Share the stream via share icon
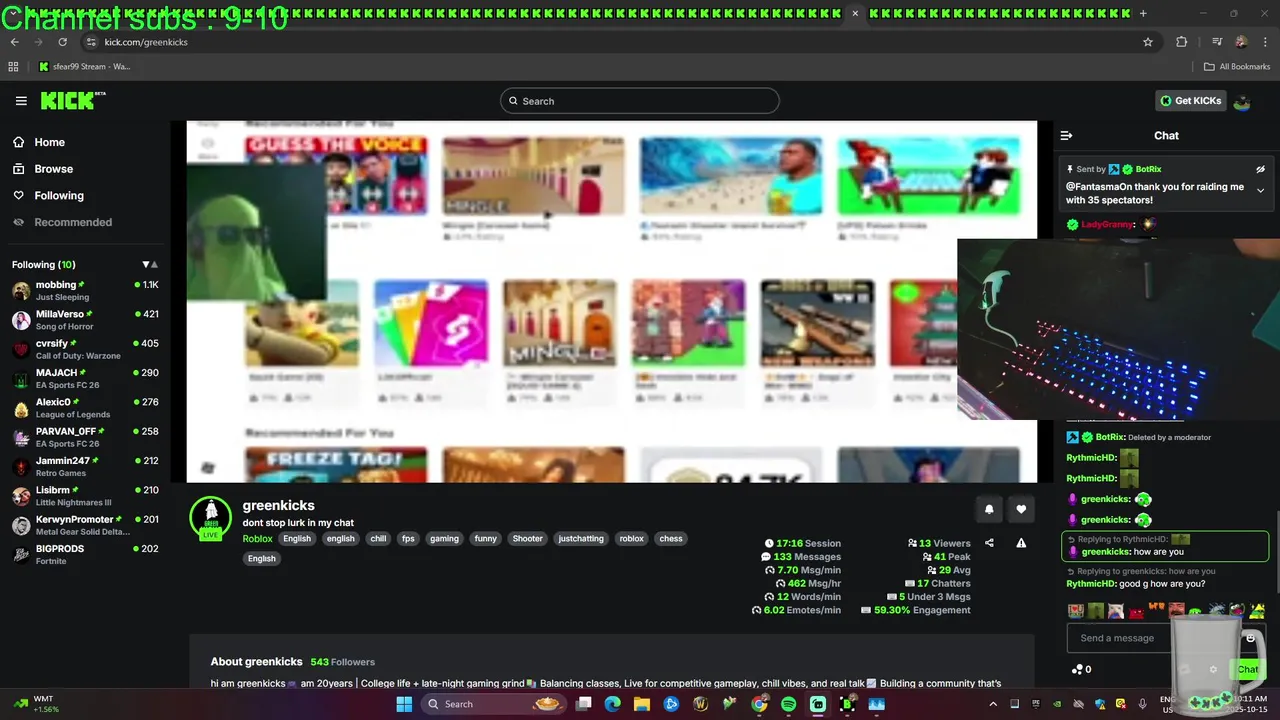 coord(989,543)
